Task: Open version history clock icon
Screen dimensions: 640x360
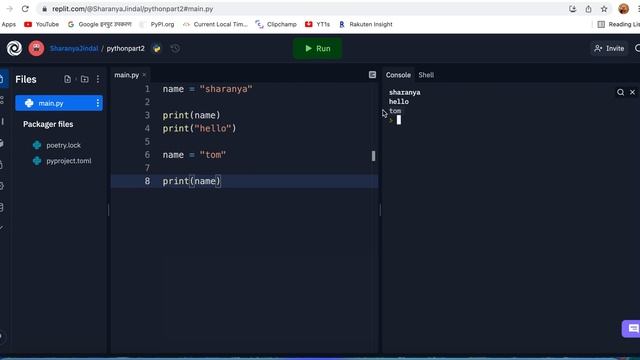Action: [x=175, y=49]
